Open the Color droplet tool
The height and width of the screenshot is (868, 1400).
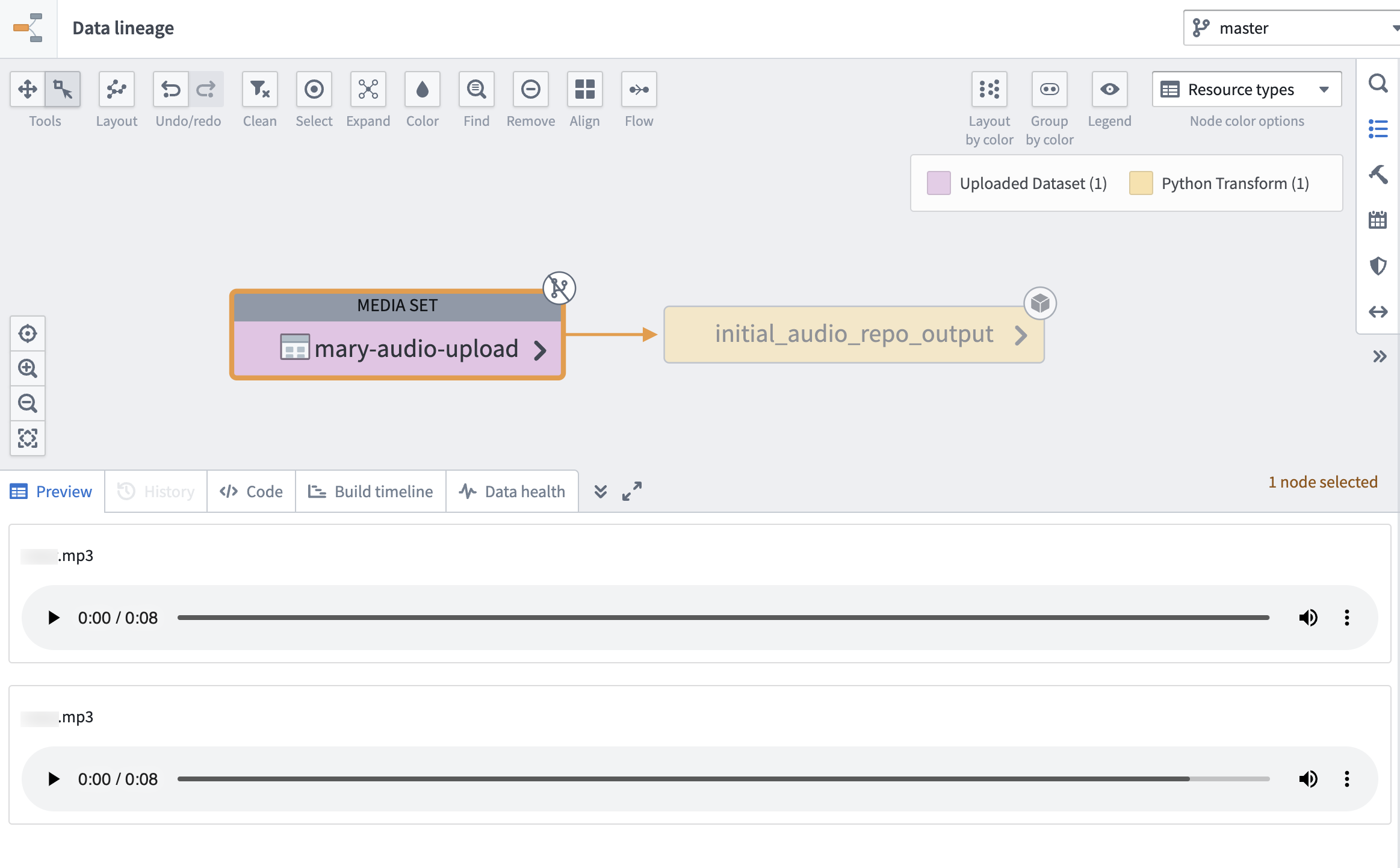(423, 90)
